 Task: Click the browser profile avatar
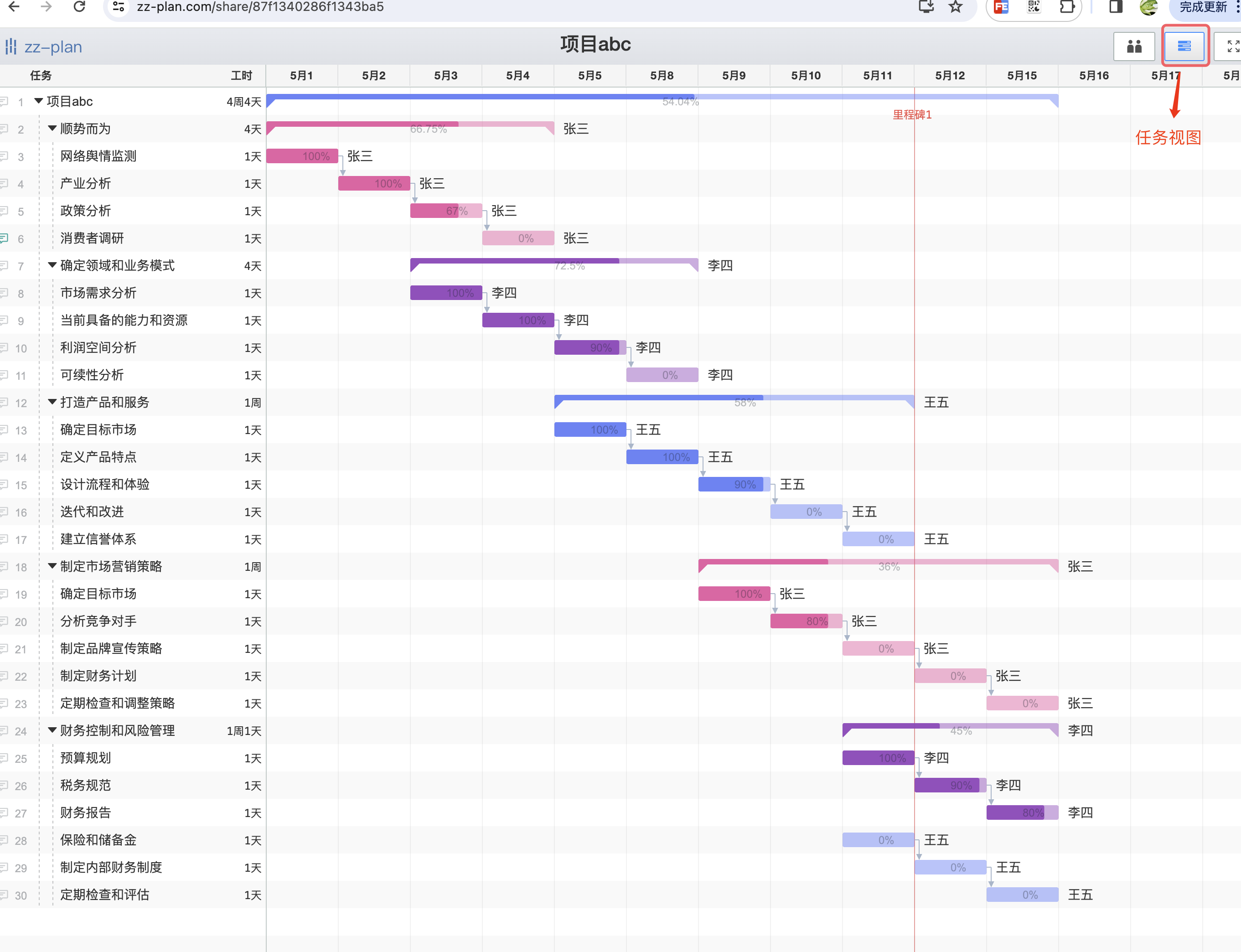point(1148,7)
